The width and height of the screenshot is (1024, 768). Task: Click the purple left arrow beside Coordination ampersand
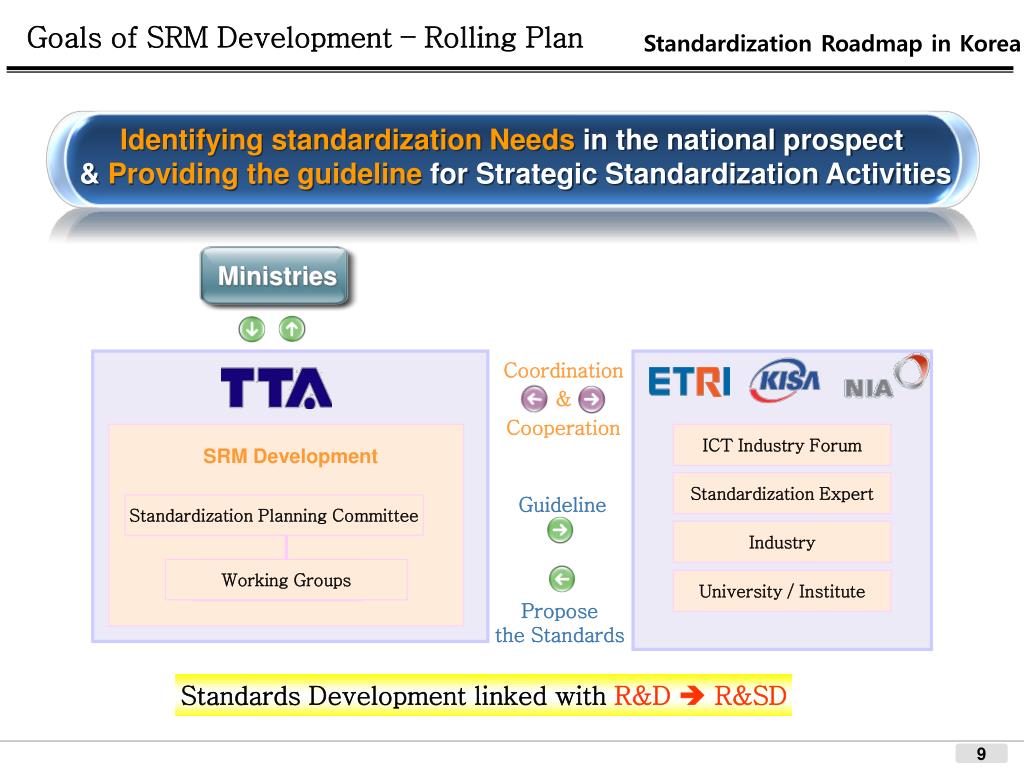tap(534, 399)
